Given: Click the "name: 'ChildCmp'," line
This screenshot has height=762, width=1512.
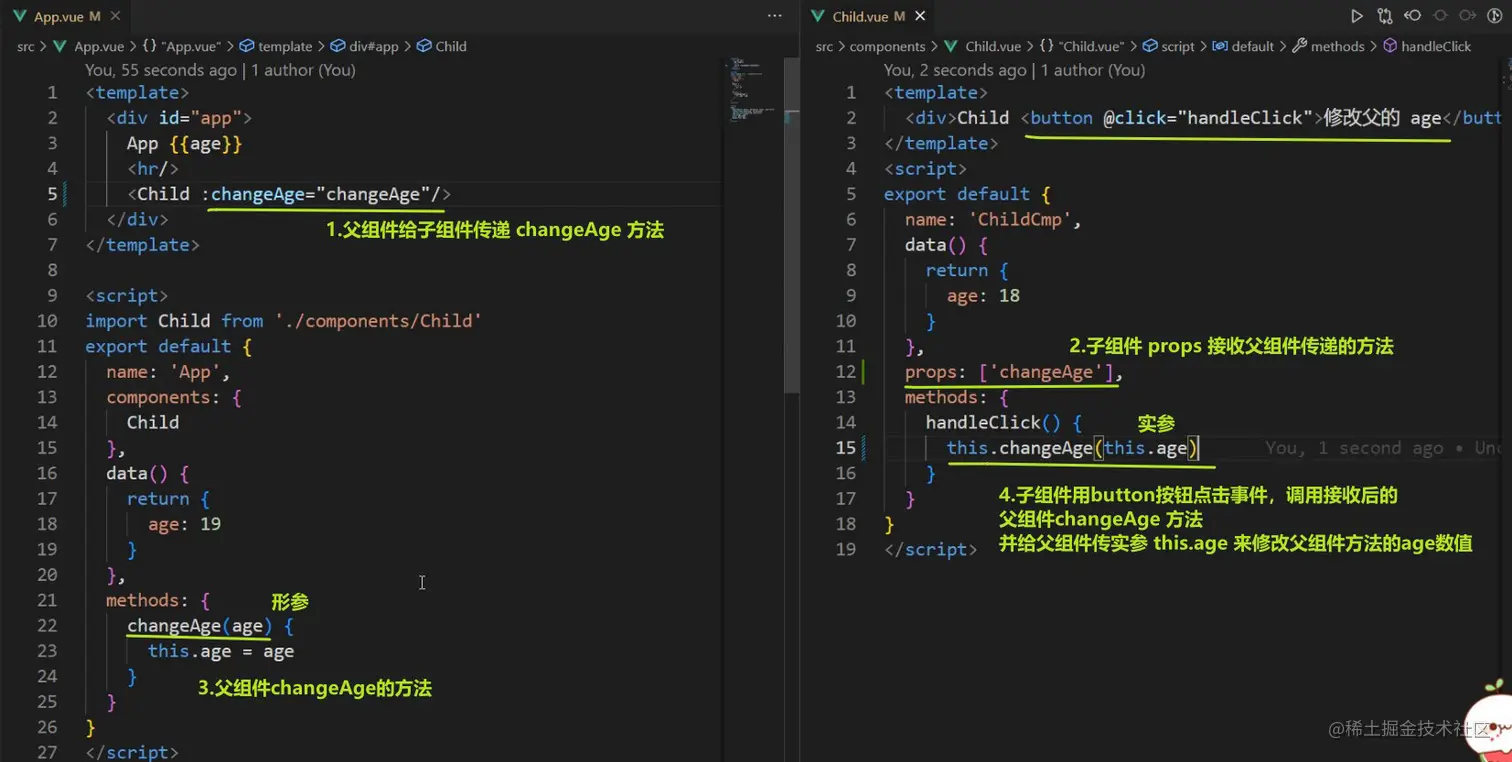Looking at the screenshot, I should tap(994, 220).
